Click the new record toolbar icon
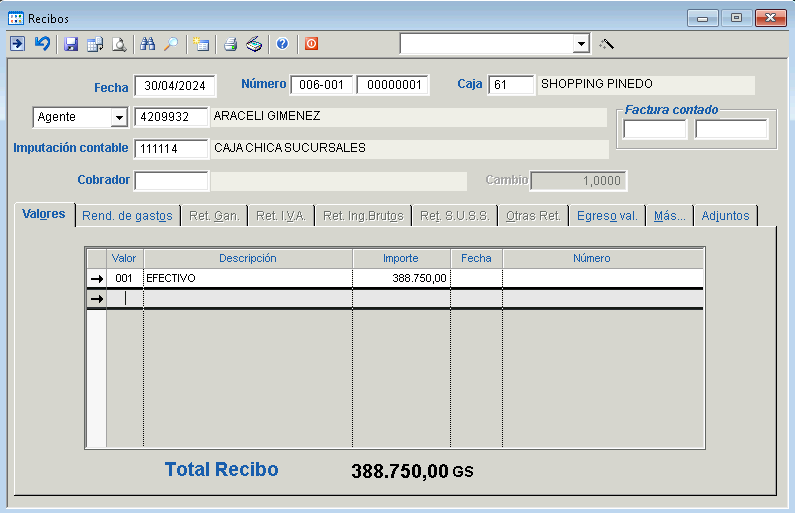Image resolution: width=795 pixels, height=513 pixels. click(201, 44)
